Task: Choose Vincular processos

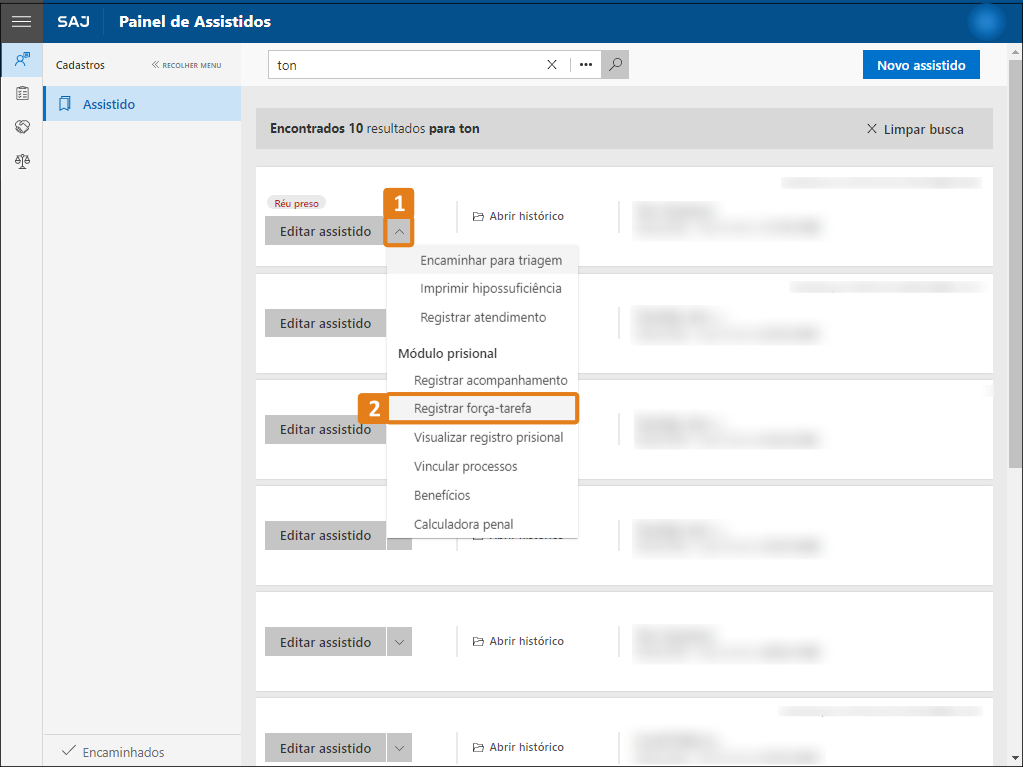Action: click(x=482, y=466)
